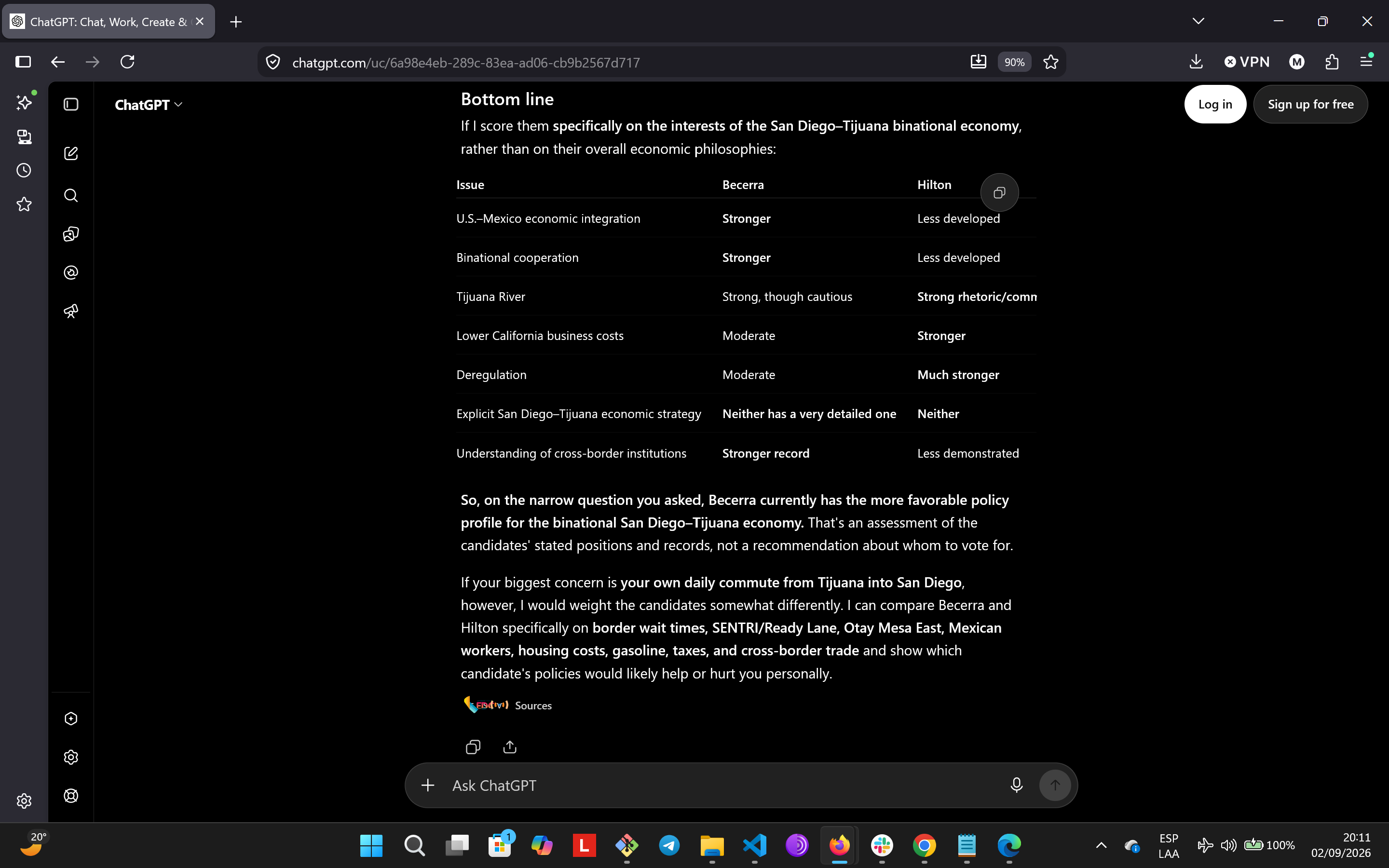Select the ChatGPT browser tab

[109, 22]
